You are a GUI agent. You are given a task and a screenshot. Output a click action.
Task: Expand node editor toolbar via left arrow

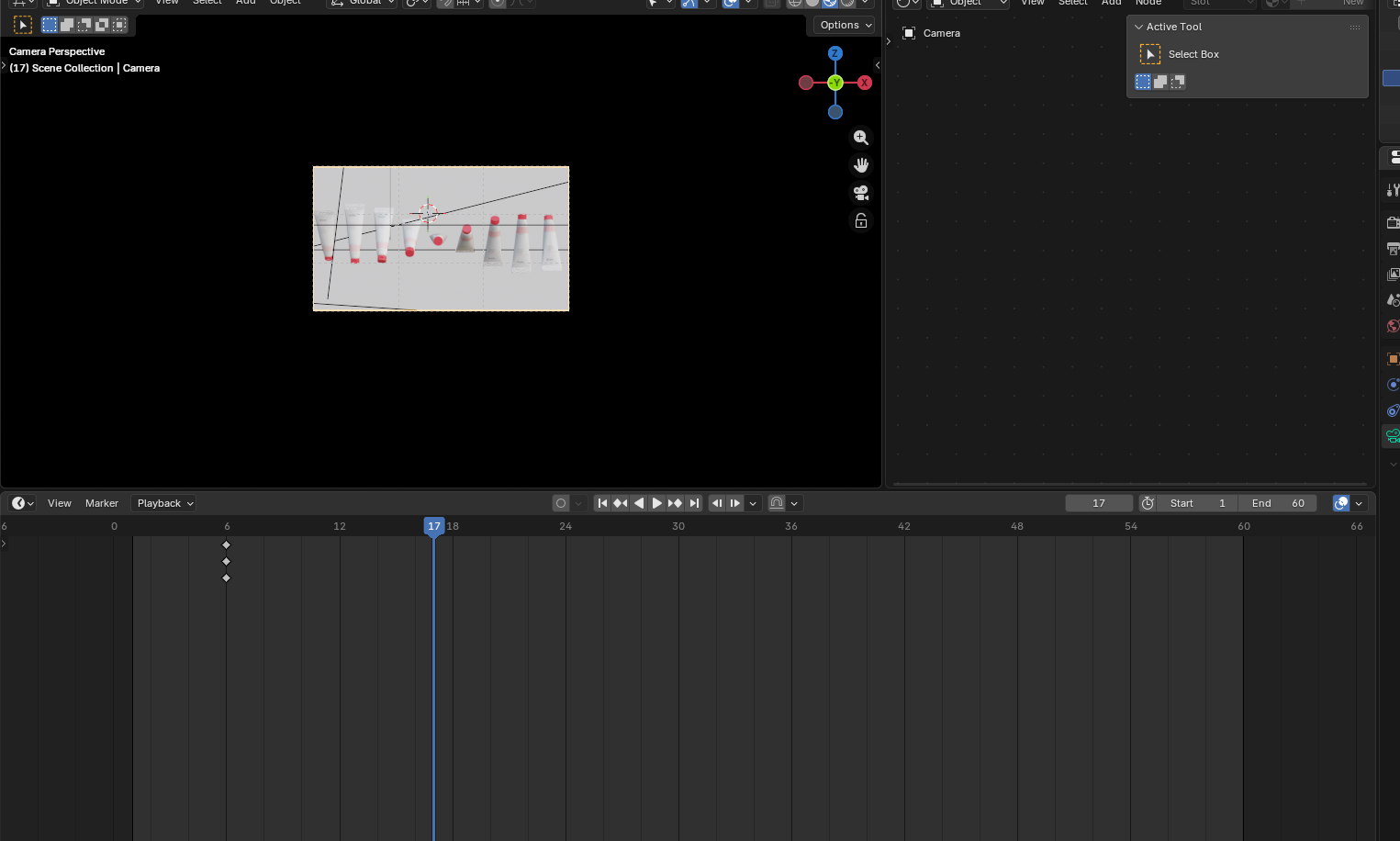pyautogui.click(x=889, y=40)
